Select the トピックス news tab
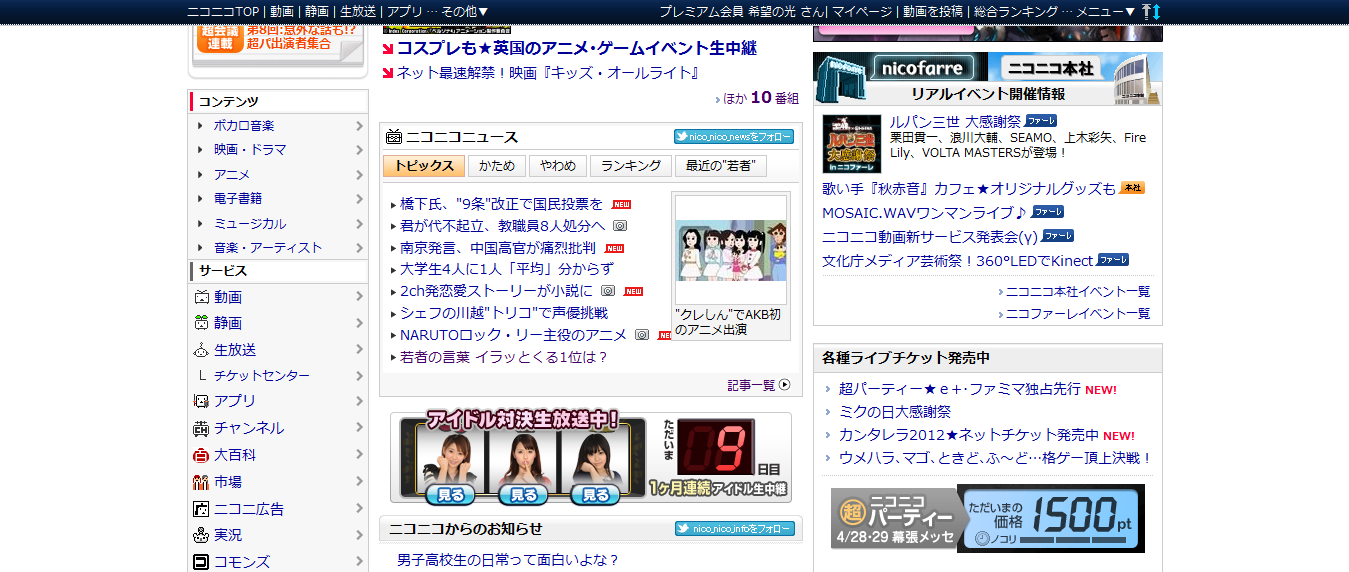 (424, 166)
